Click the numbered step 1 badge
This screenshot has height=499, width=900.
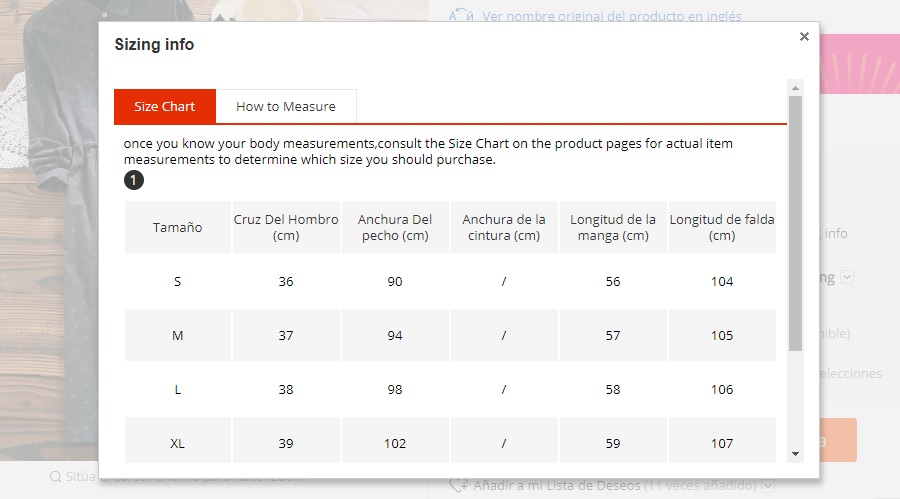point(134,180)
